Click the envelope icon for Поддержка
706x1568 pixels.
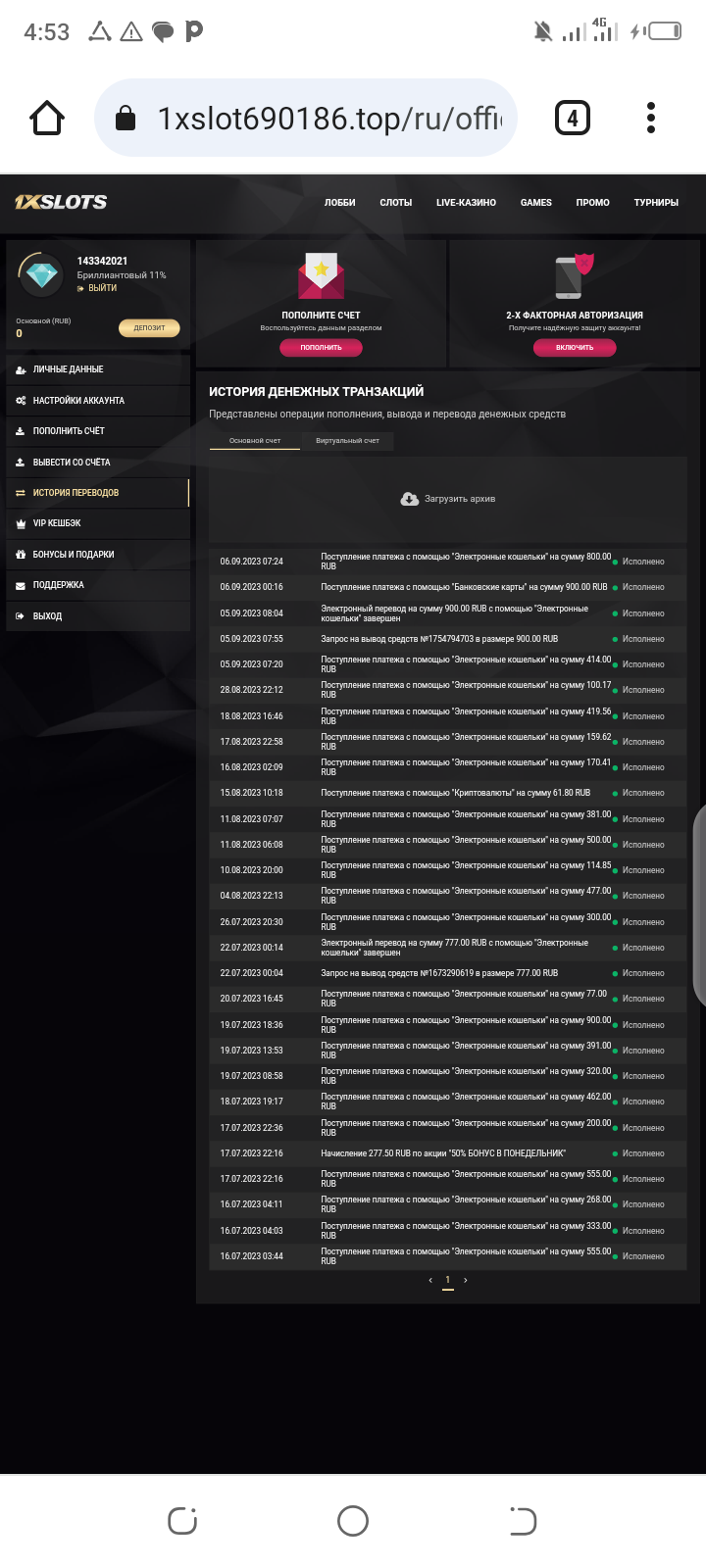click(22, 585)
